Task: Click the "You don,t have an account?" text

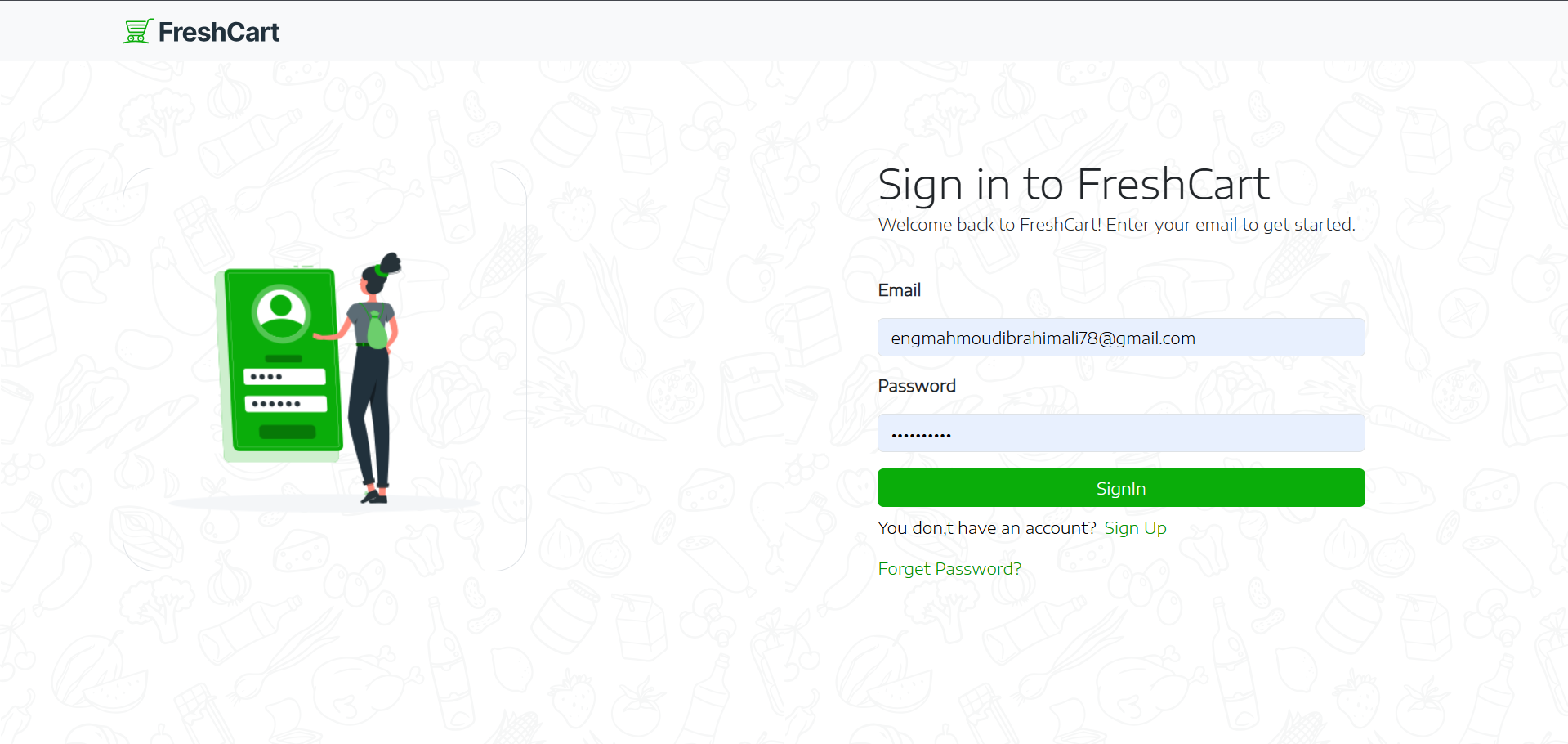Action: [x=986, y=528]
